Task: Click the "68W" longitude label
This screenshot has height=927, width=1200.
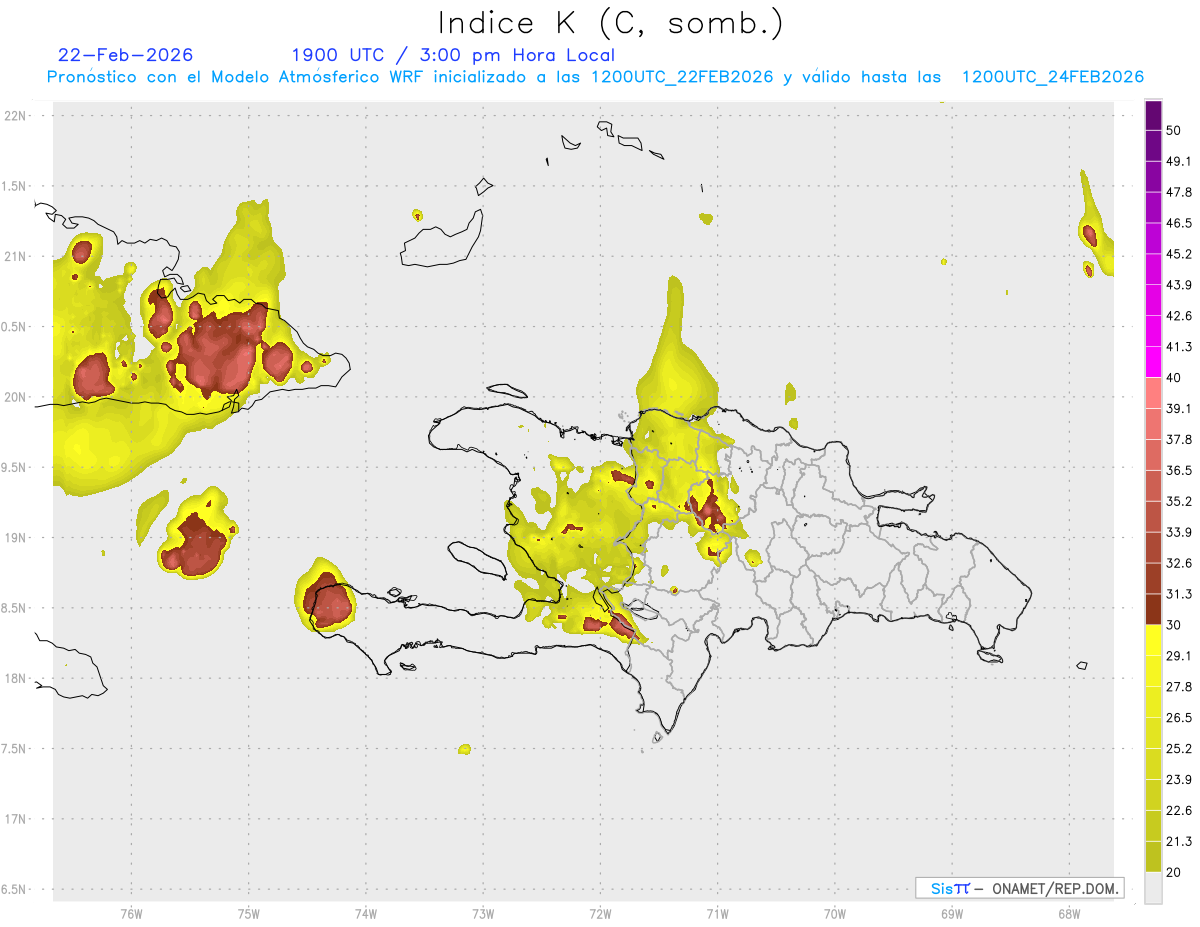Action: 1069,914
